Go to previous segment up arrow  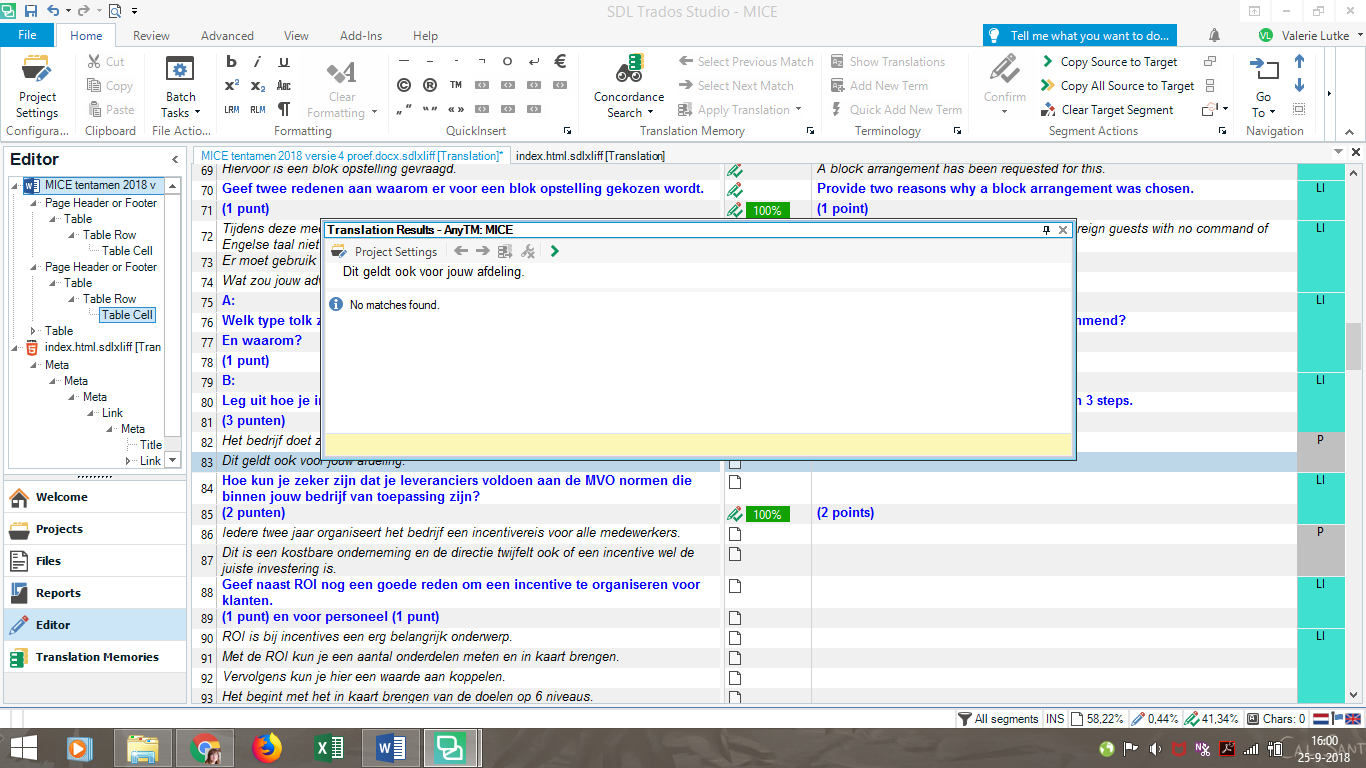pyautogui.click(x=1300, y=62)
